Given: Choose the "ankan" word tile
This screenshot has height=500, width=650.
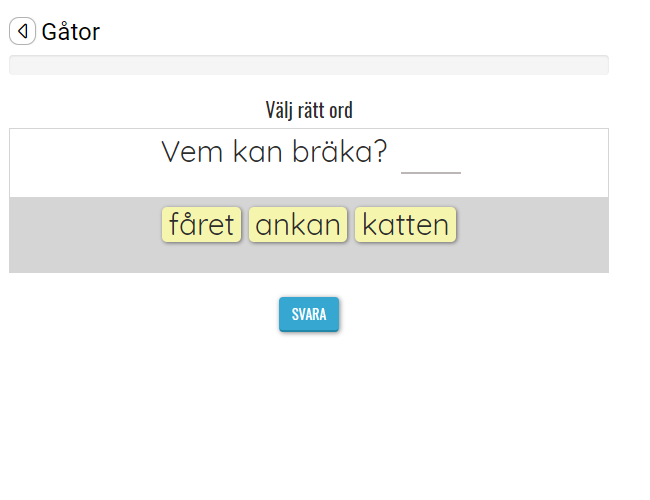Looking at the screenshot, I should [x=298, y=225].
